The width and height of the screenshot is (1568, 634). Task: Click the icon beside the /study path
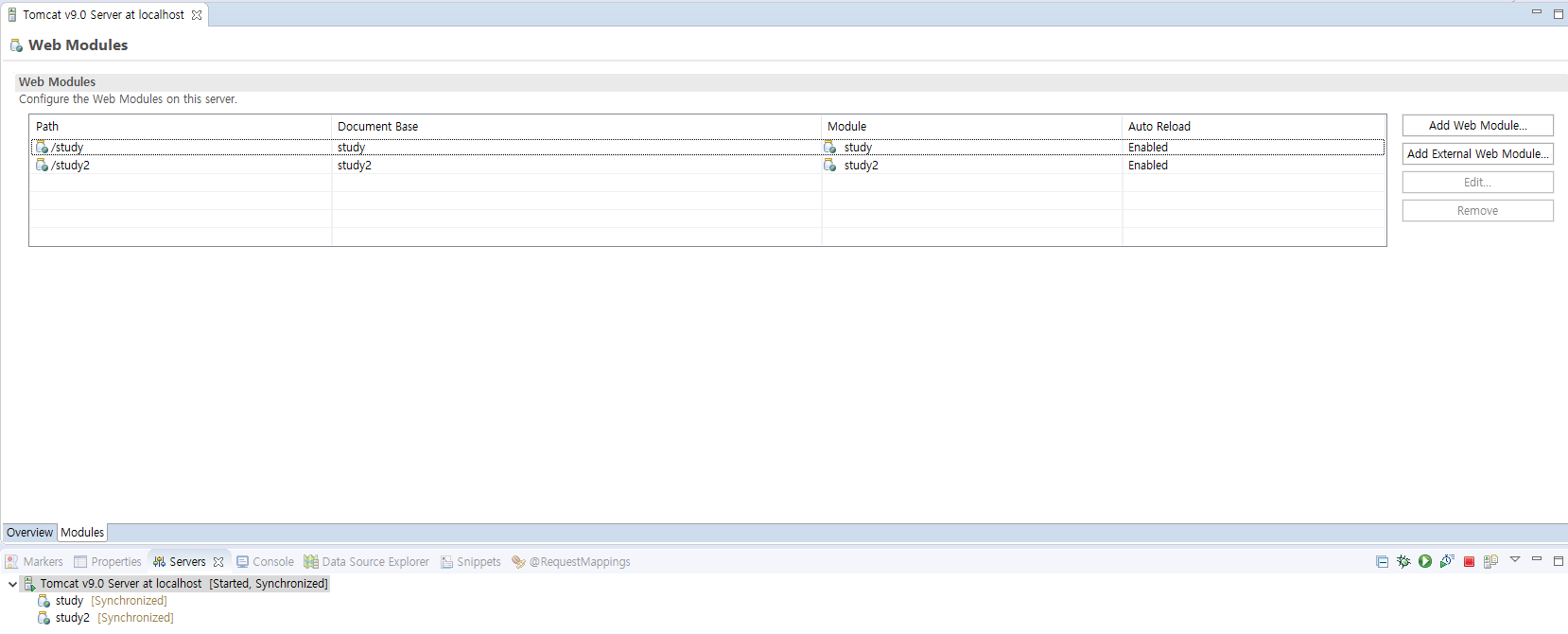pyautogui.click(x=42, y=147)
